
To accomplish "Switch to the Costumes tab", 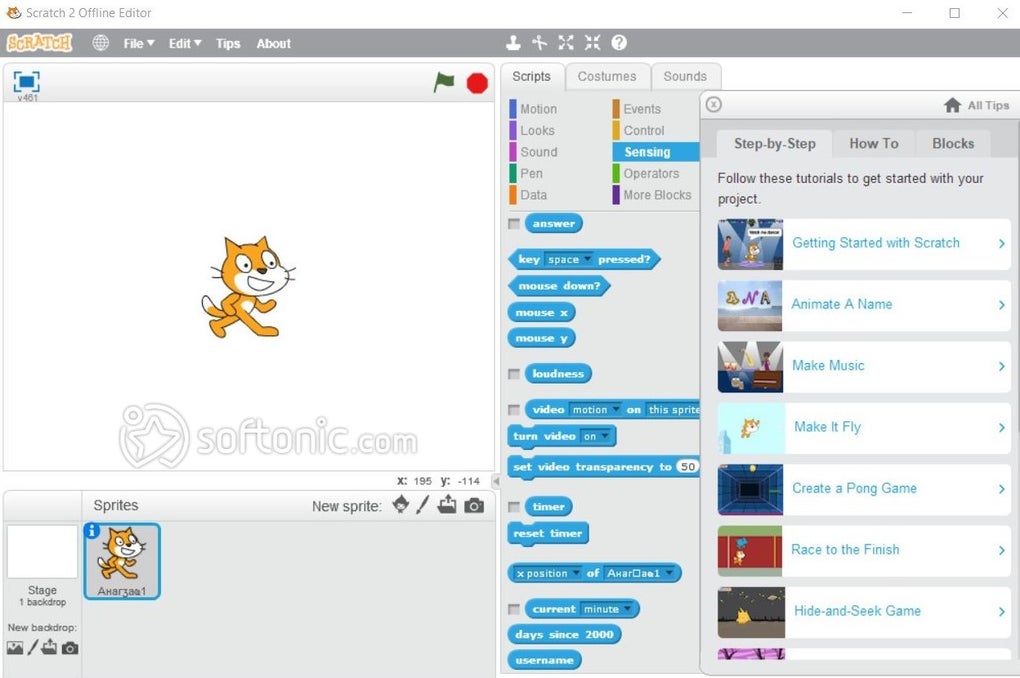I will [608, 76].
